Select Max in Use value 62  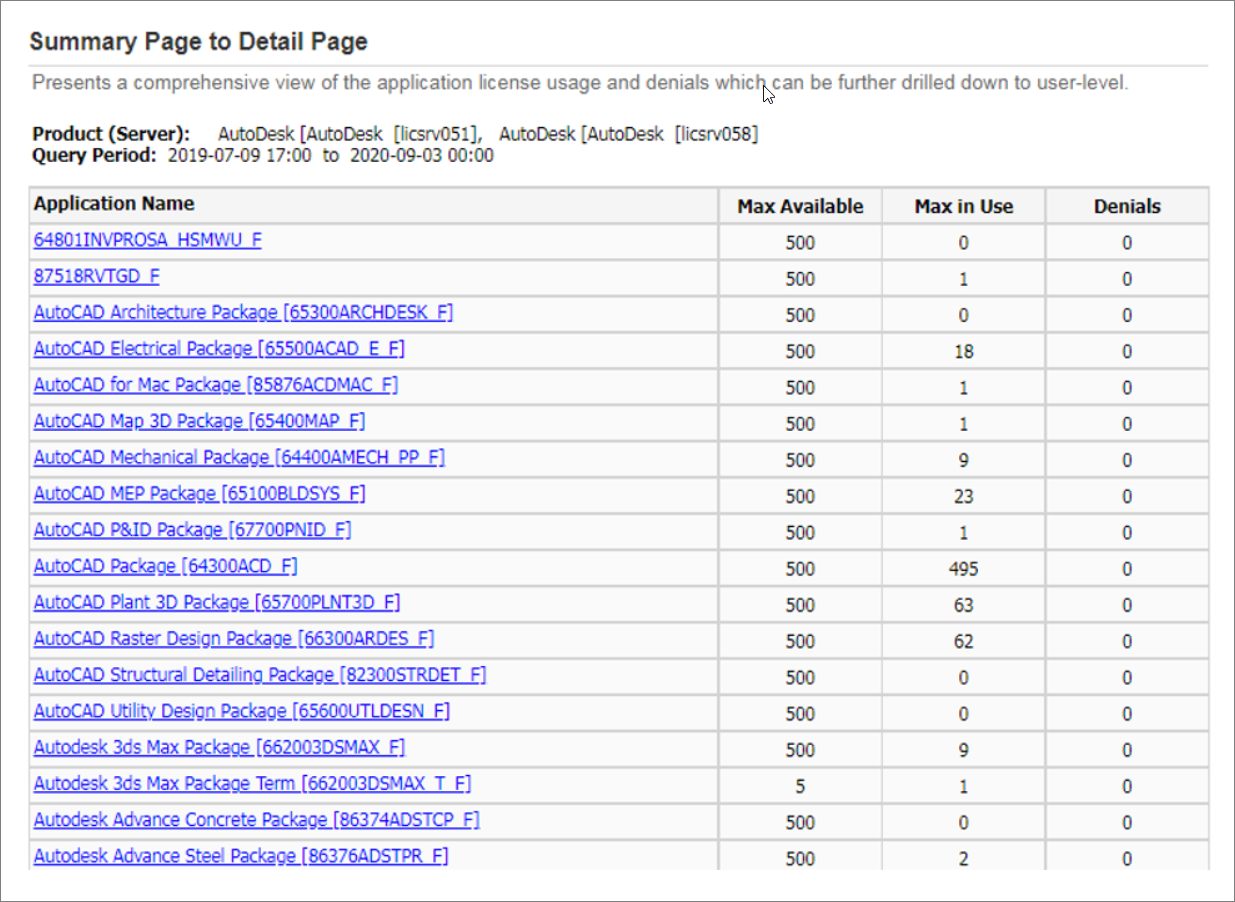[964, 641]
